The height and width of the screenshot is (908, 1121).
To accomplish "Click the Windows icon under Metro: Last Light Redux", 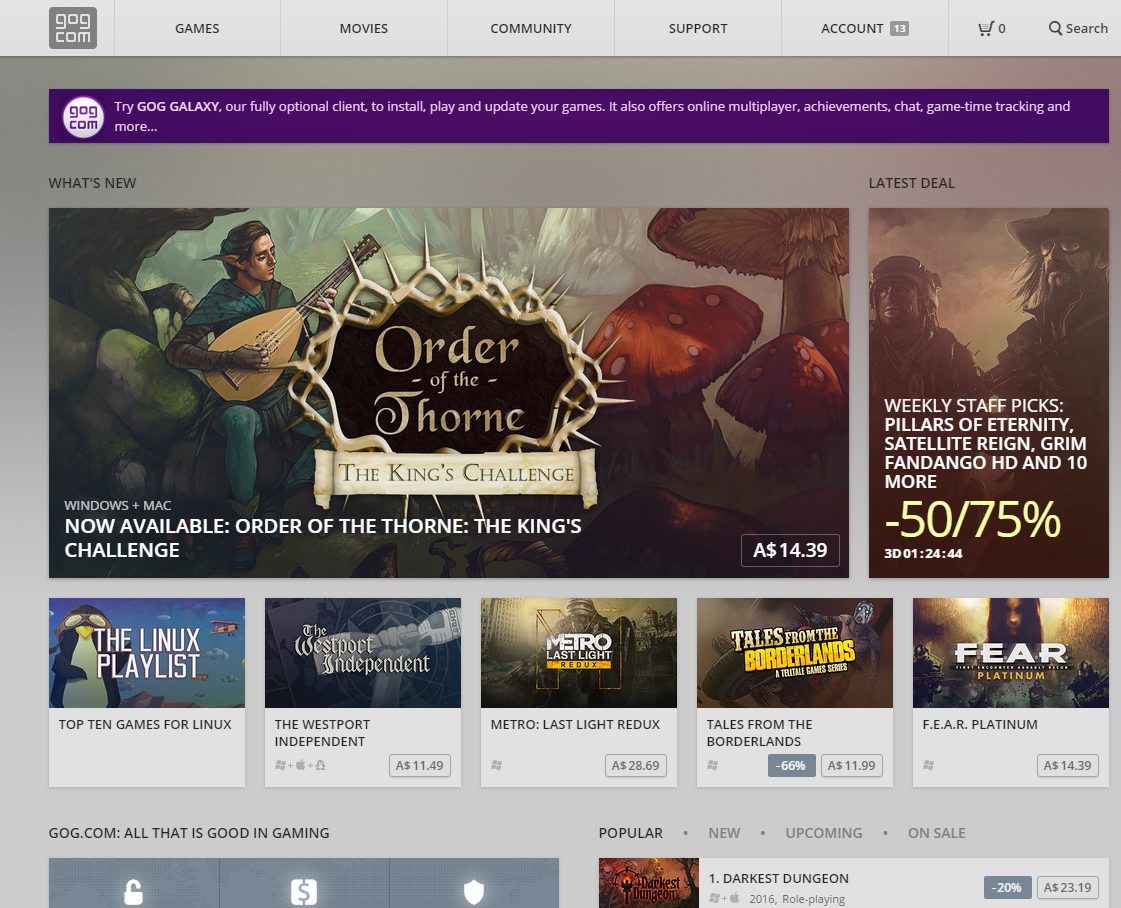I will point(497,765).
